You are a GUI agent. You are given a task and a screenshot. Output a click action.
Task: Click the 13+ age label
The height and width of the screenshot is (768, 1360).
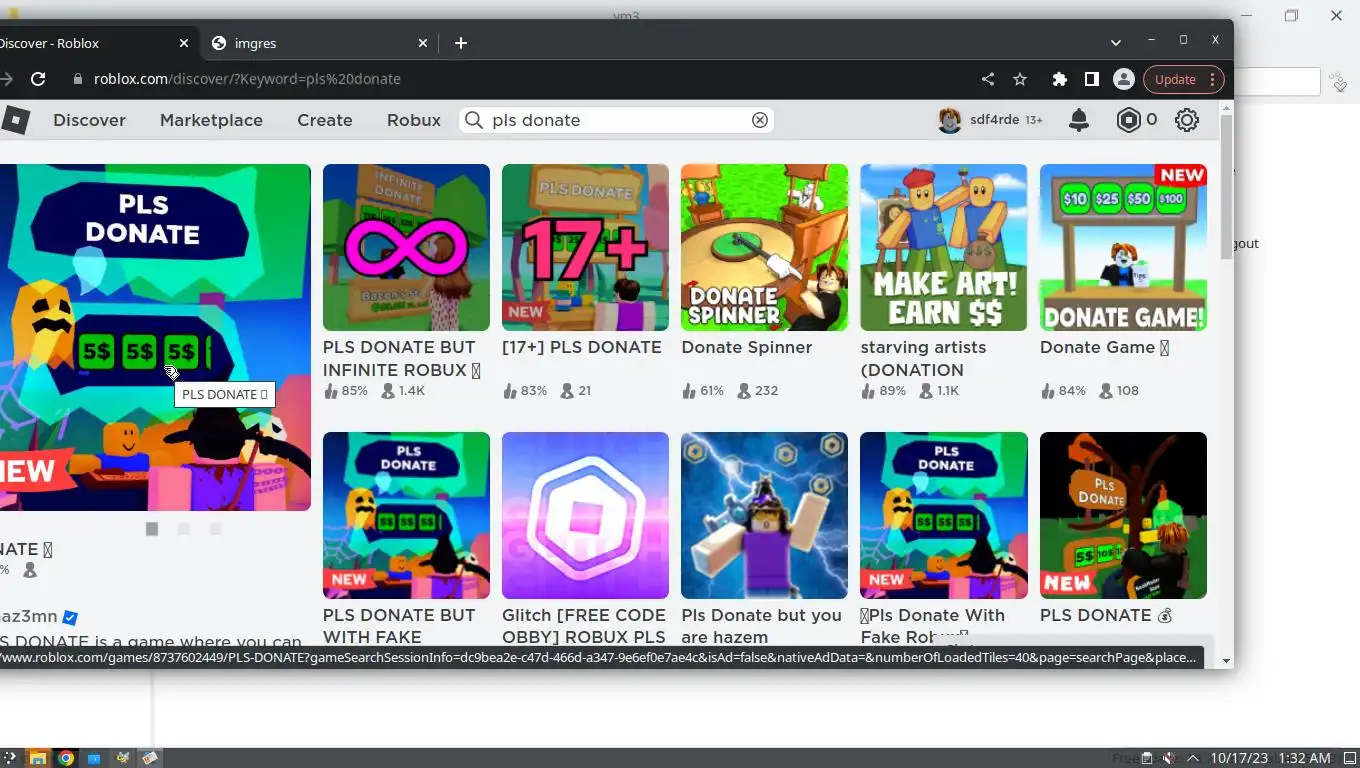coord(1033,120)
